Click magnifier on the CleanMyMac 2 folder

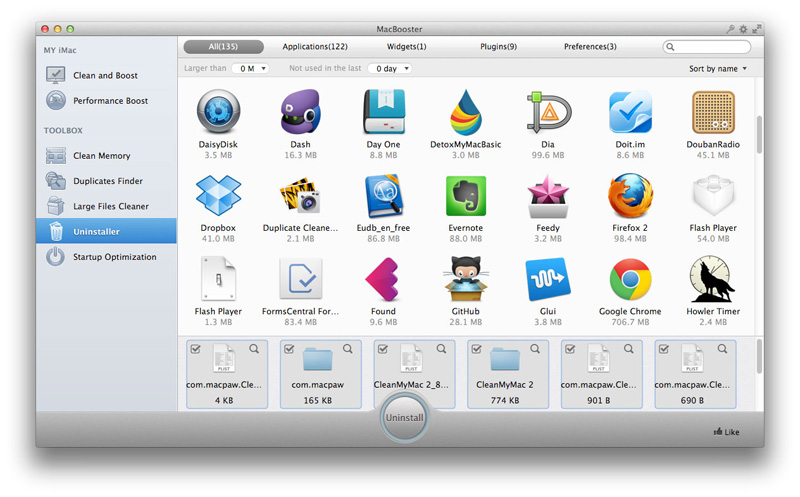[x=534, y=349]
